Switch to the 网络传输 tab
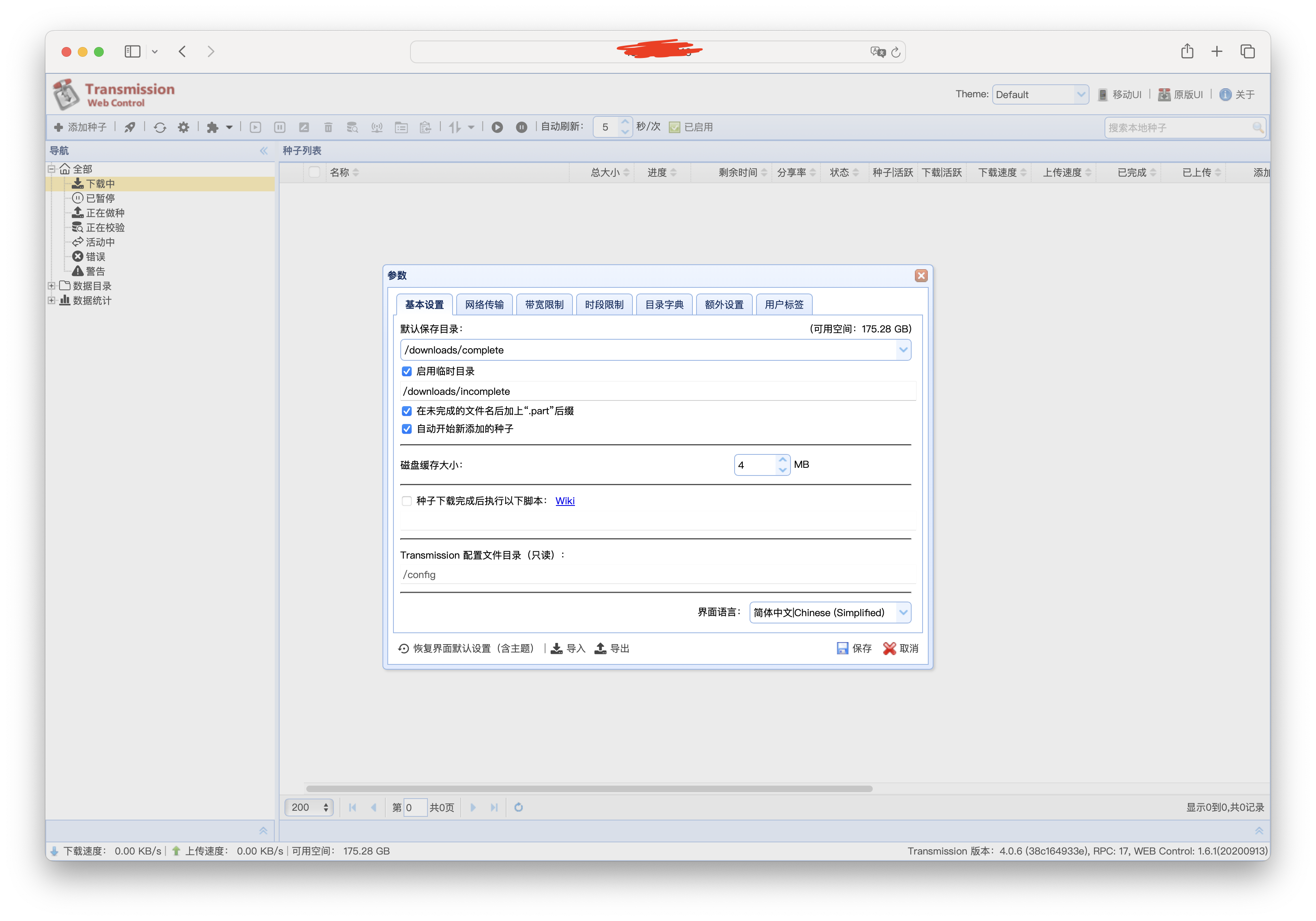Viewport: 1316px width, 921px height. click(x=484, y=304)
